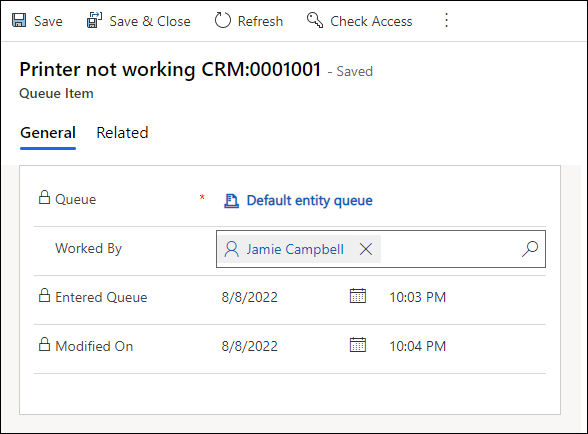This screenshot has height=434, width=588.
Task: Open the Entered Queue calendar picker icon
Action: pyautogui.click(x=358, y=296)
